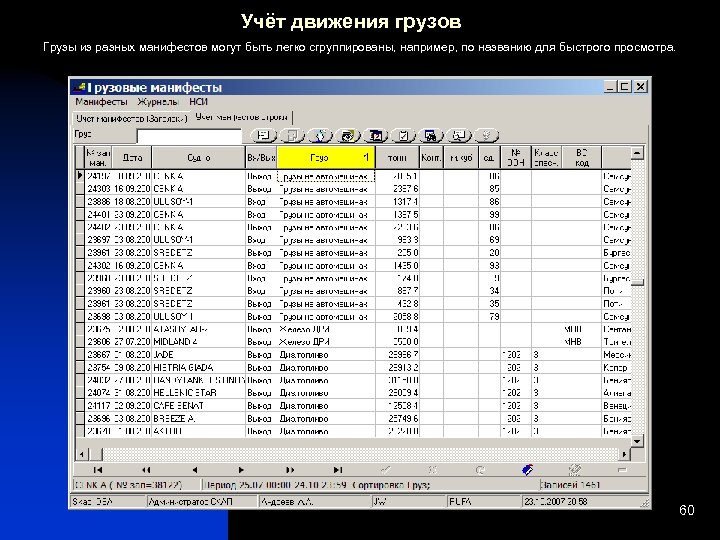Click the double-right fast-forward navigator arrow
Viewport: 720px width, 540px height.
[290, 470]
